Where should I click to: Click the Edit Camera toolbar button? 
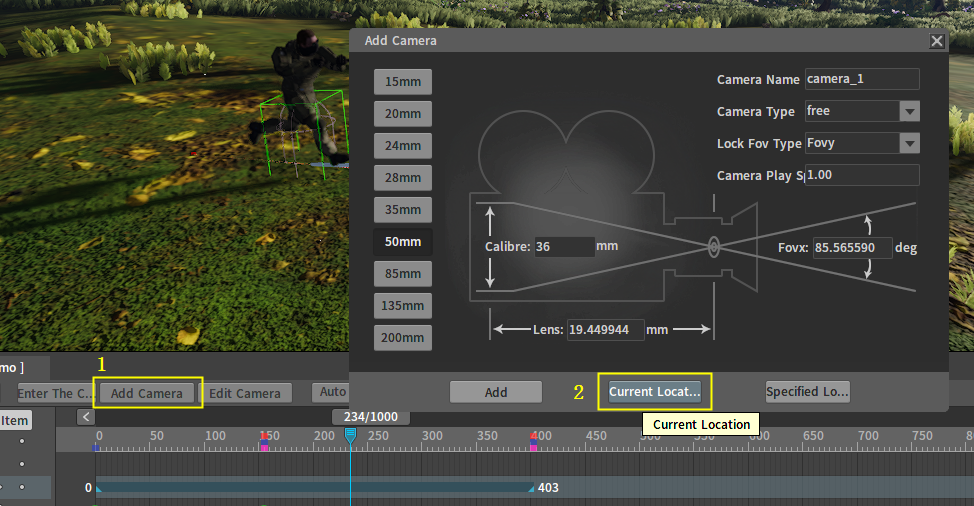coord(247,393)
